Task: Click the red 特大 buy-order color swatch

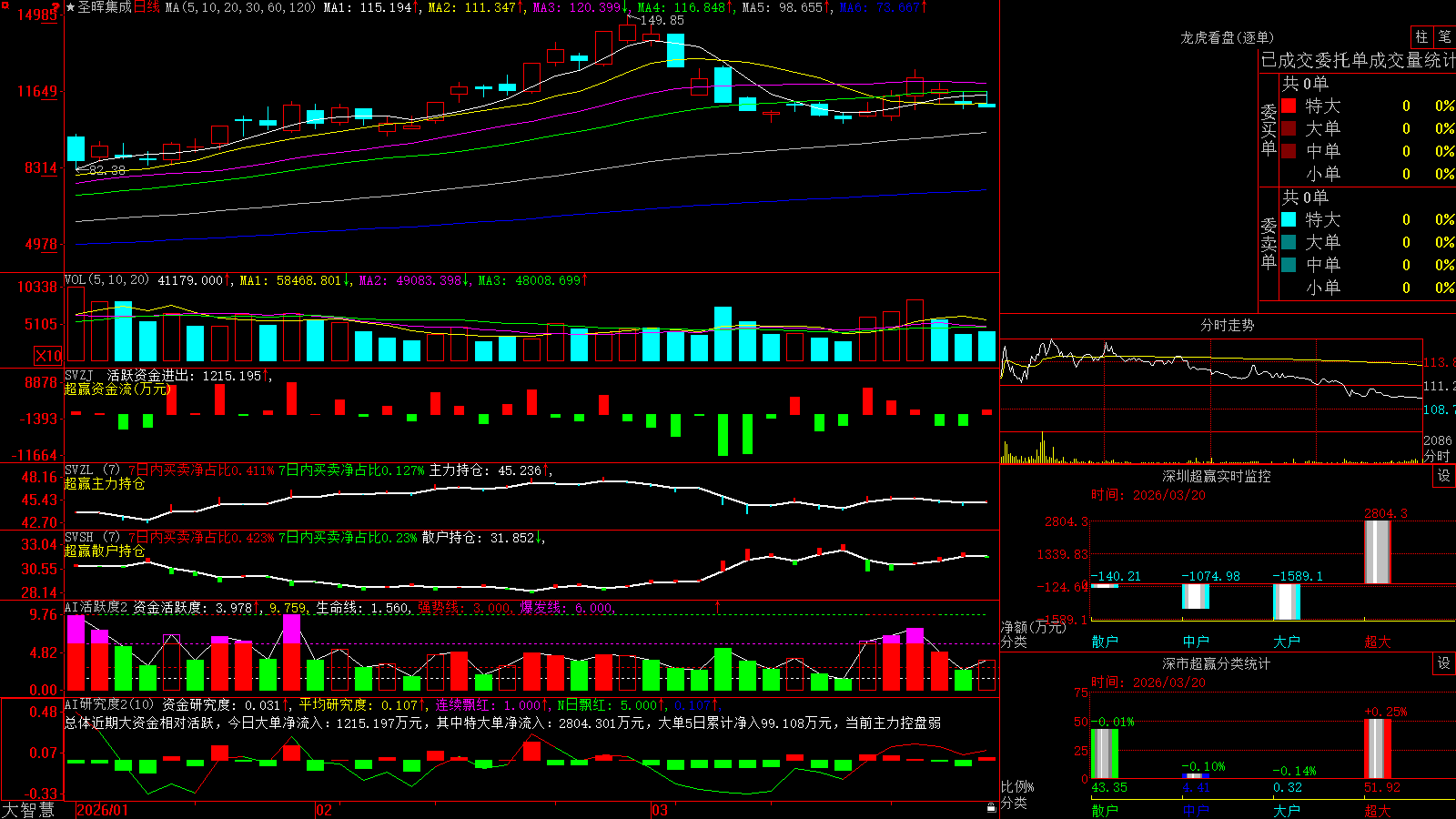Action: coord(1289,106)
